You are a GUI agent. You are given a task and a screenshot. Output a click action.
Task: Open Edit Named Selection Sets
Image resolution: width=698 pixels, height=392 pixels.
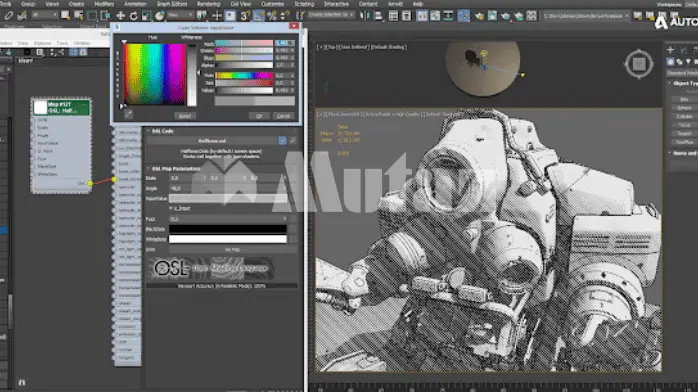(300, 16)
